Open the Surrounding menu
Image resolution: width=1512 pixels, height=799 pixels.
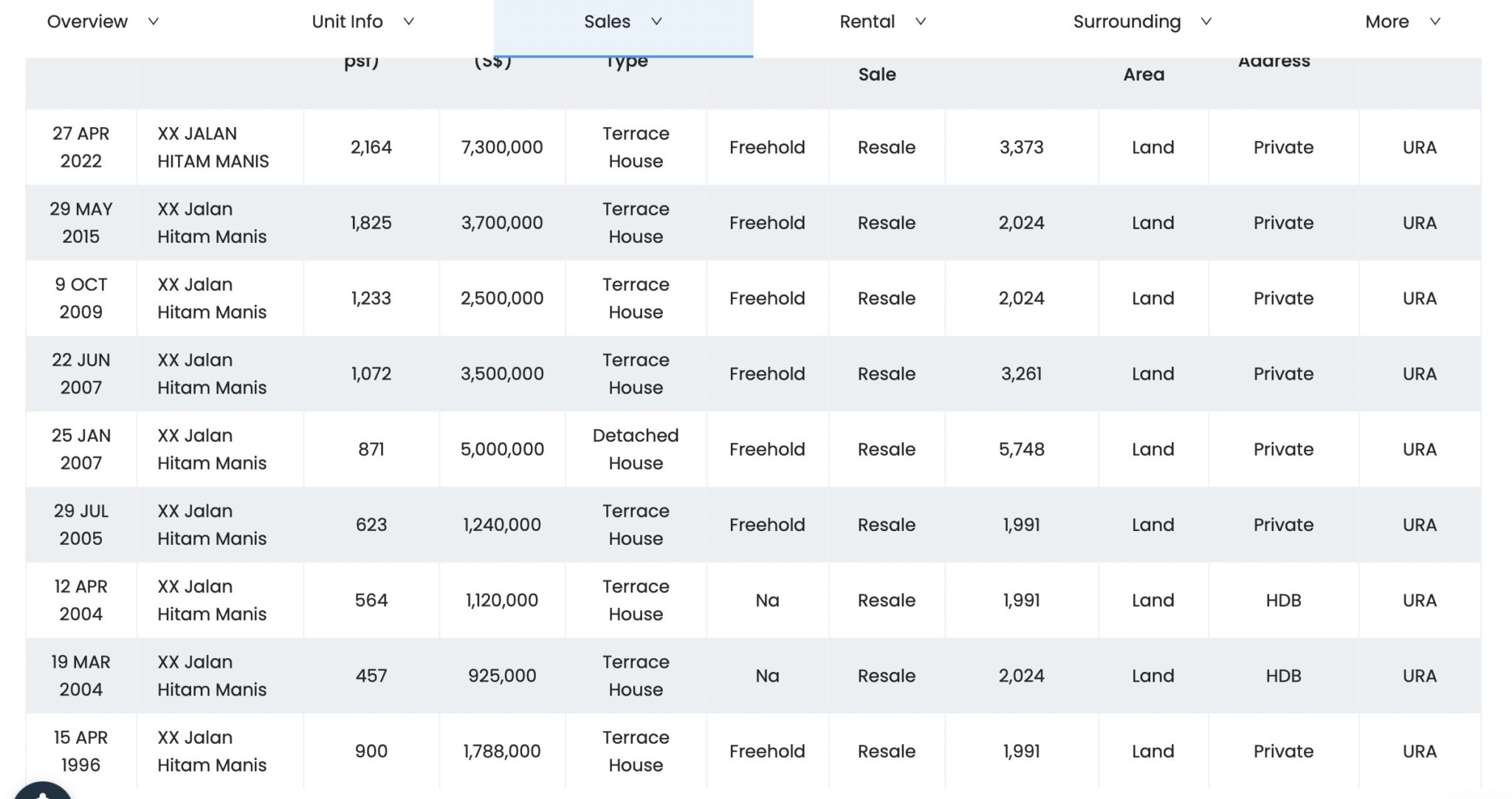click(x=1127, y=21)
